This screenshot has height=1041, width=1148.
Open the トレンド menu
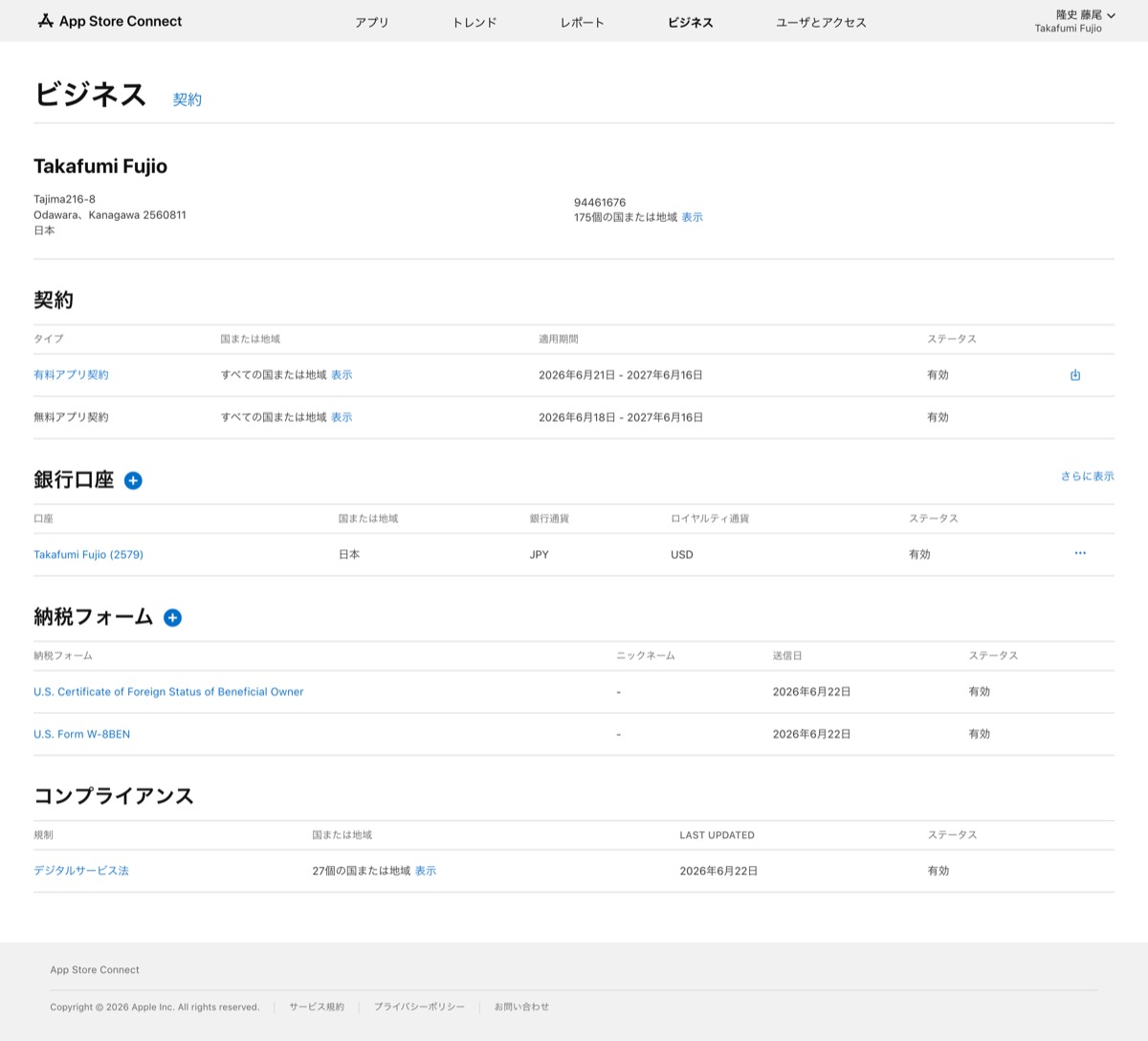coord(475,22)
